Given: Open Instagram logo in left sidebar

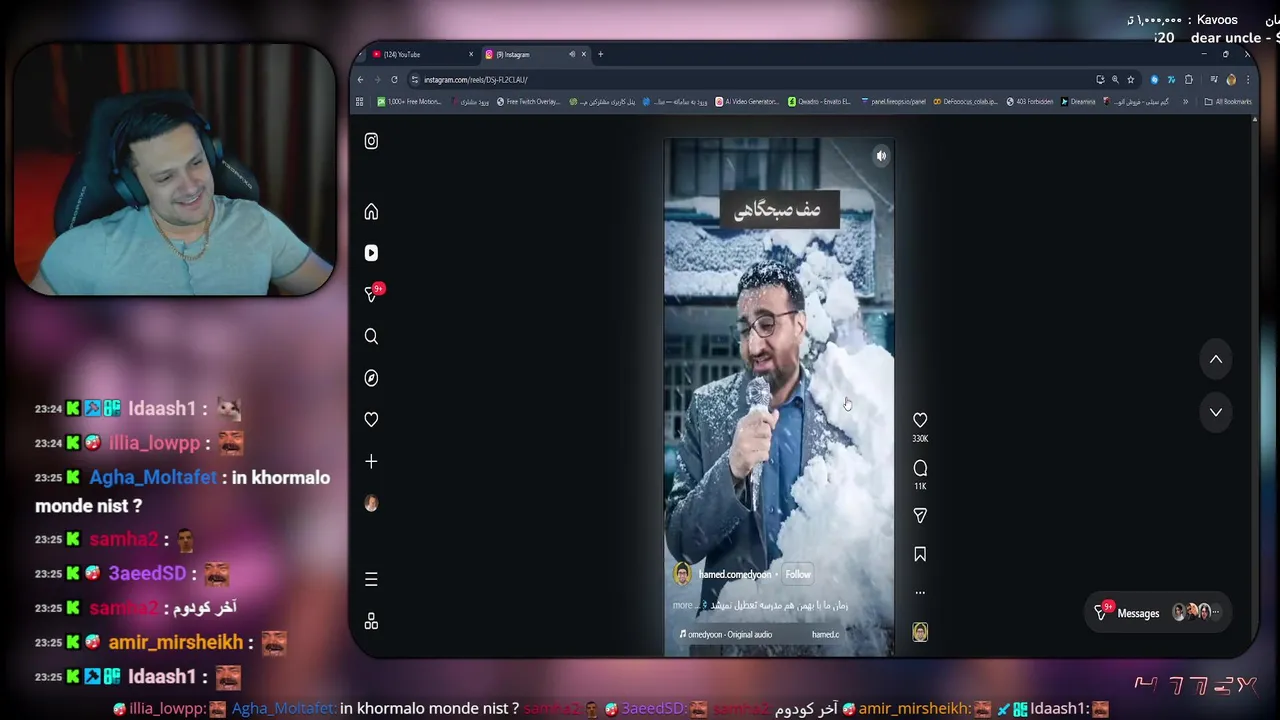Looking at the screenshot, I should point(371,141).
